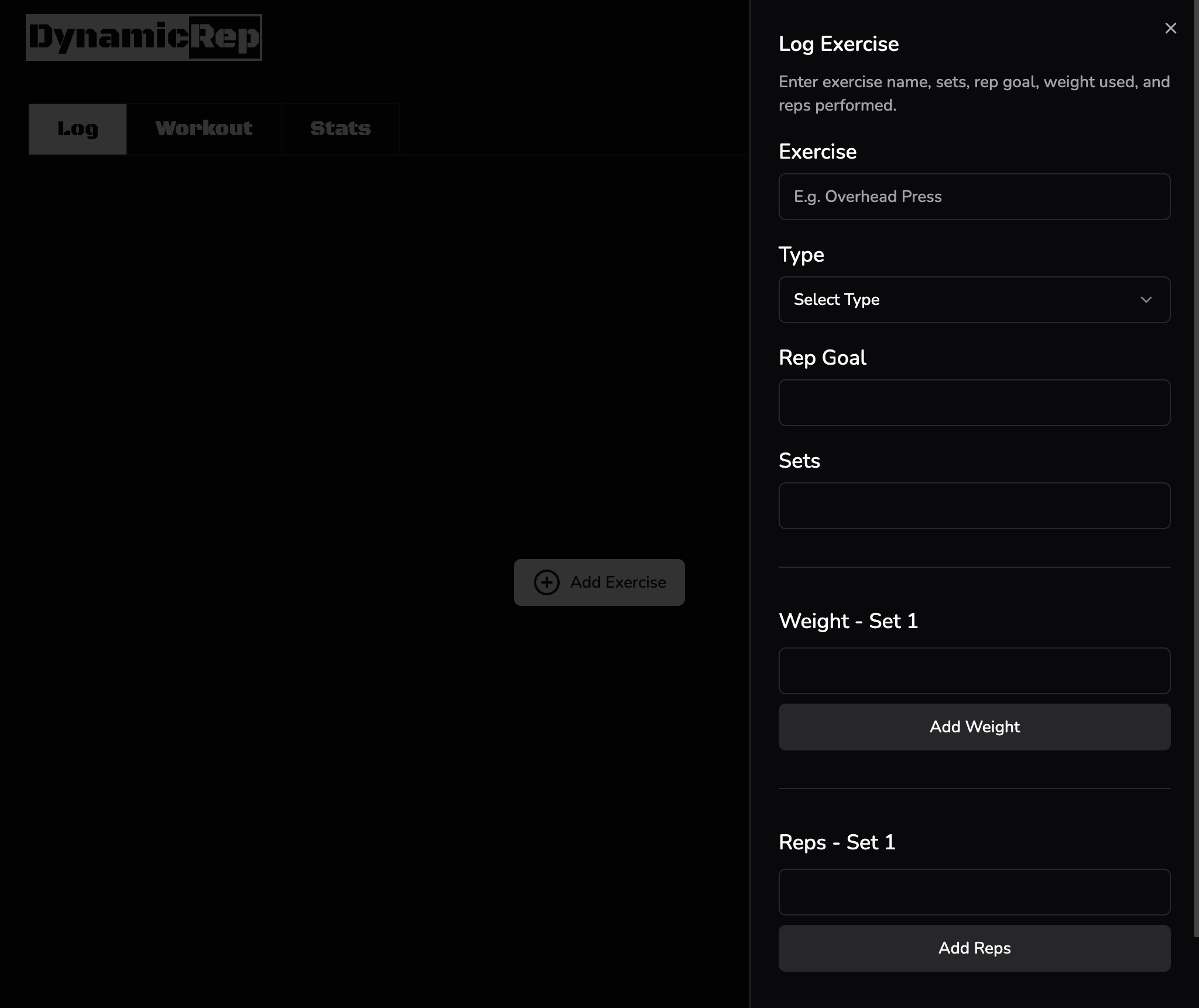
Task: Open exercise type selection menu
Action: (975, 300)
